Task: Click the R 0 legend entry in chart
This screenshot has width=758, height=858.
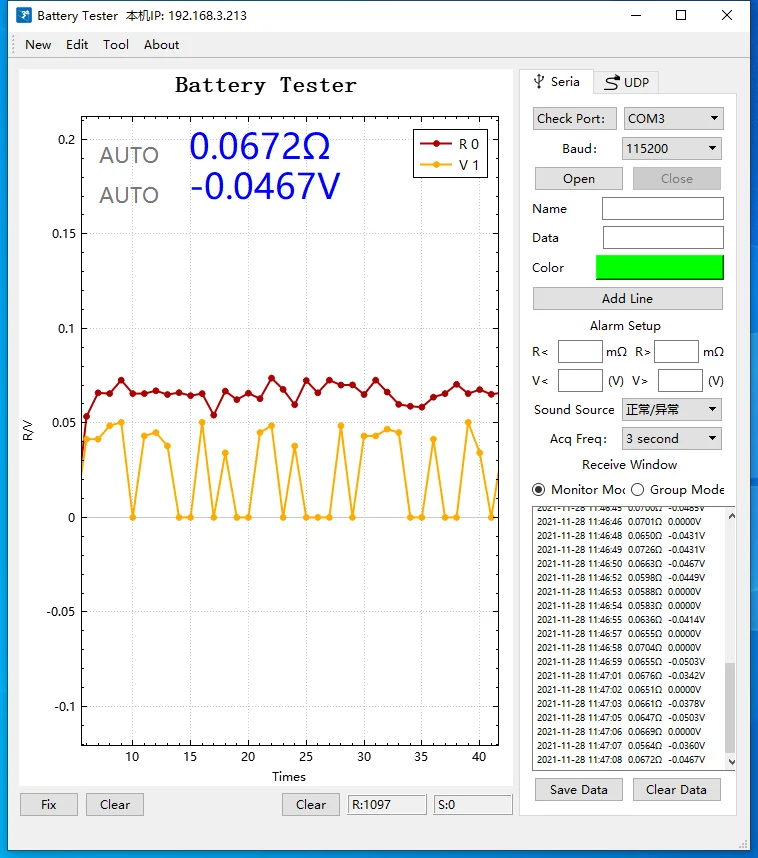Action: point(451,145)
